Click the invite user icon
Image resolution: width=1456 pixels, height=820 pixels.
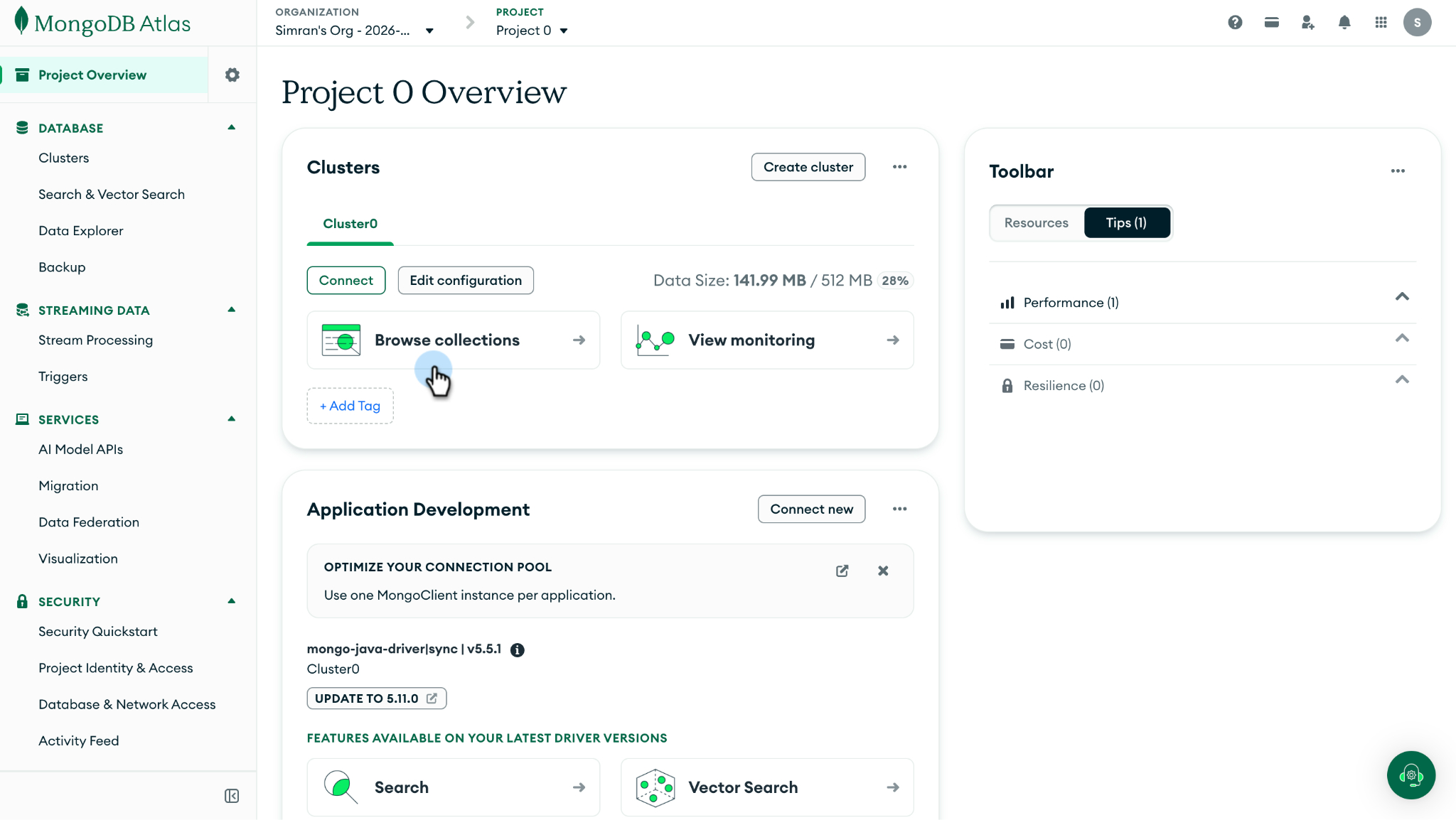click(1308, 23)
